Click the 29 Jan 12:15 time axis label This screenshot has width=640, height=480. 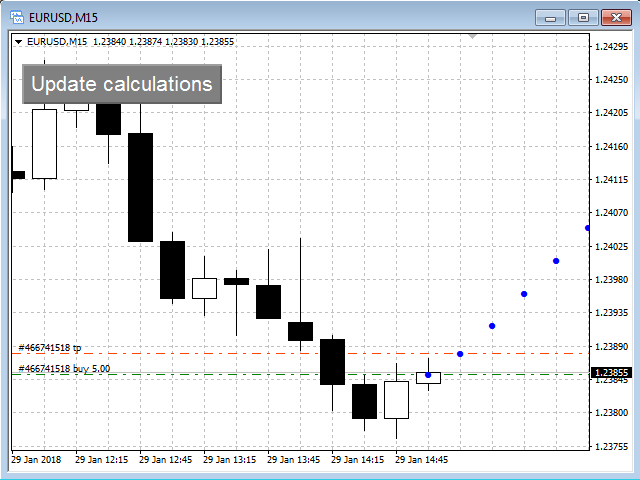pyautogui.click(x=102, y=460)
